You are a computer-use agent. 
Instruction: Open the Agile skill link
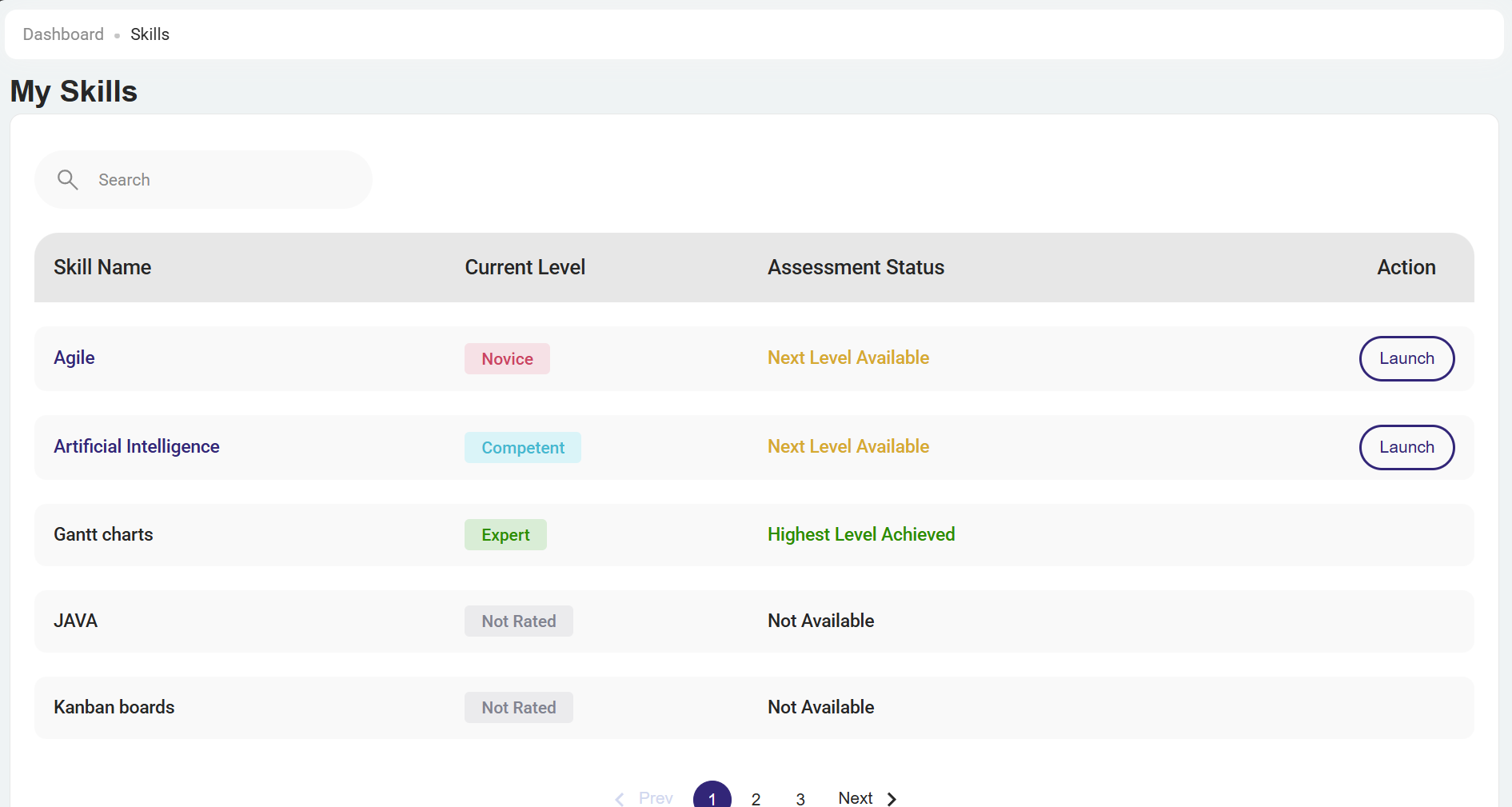coord(74,358)
